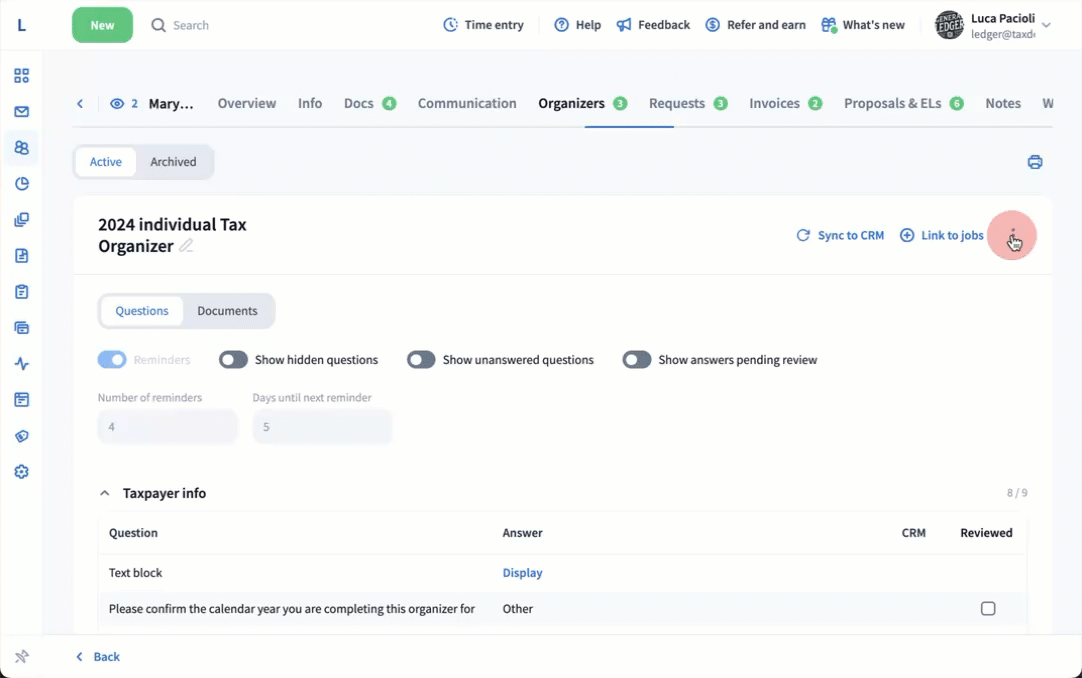Click the printer icon
Screen dimensions: 1082x678
pos(1035,162)
